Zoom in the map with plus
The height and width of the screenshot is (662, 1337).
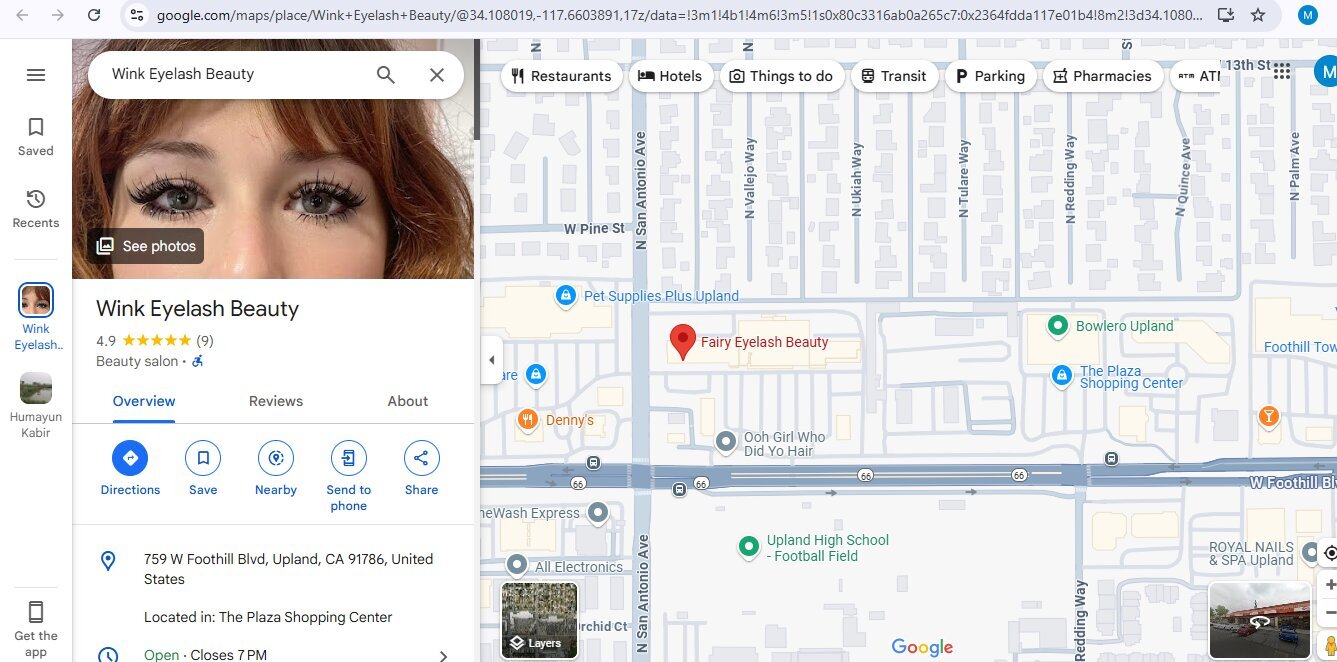1329,585
